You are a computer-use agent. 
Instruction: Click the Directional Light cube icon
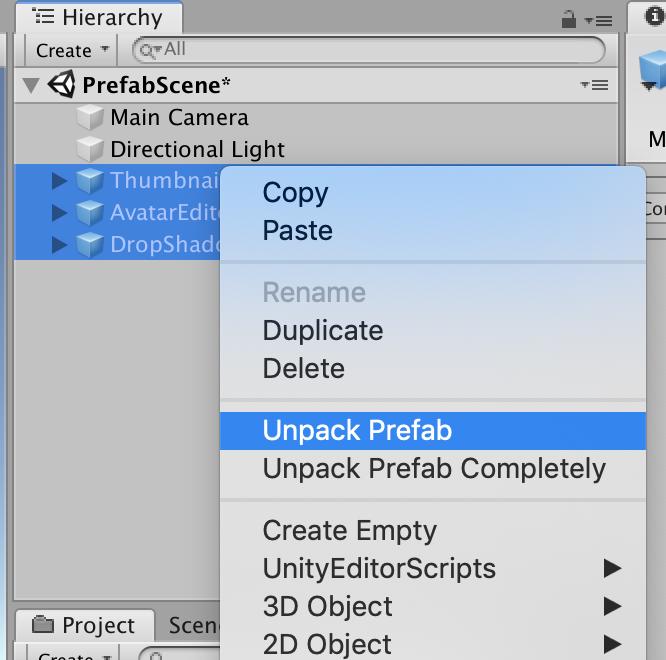(91, 150)
